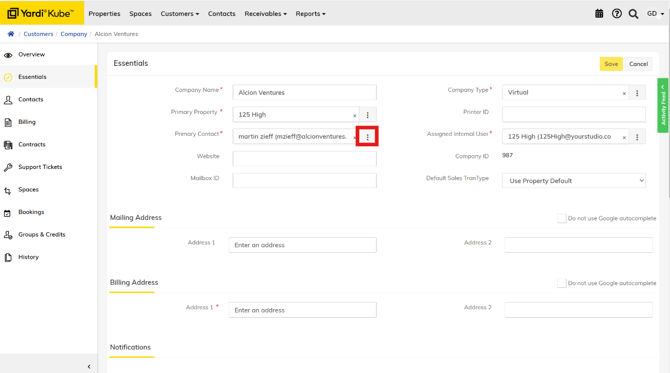Select Support Tickets in the sidebar
This screenshot has height=373, width=670.
tap(48, 167)
